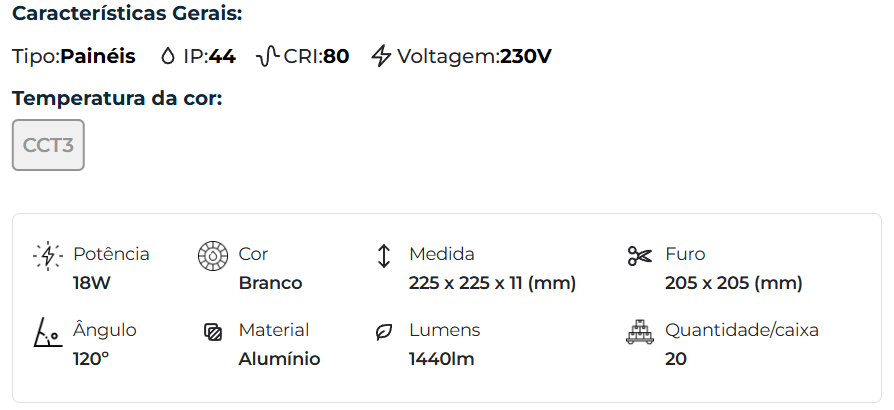Click the Ângulo angle icon
This screenshot has width=894, height=410.
47,332
